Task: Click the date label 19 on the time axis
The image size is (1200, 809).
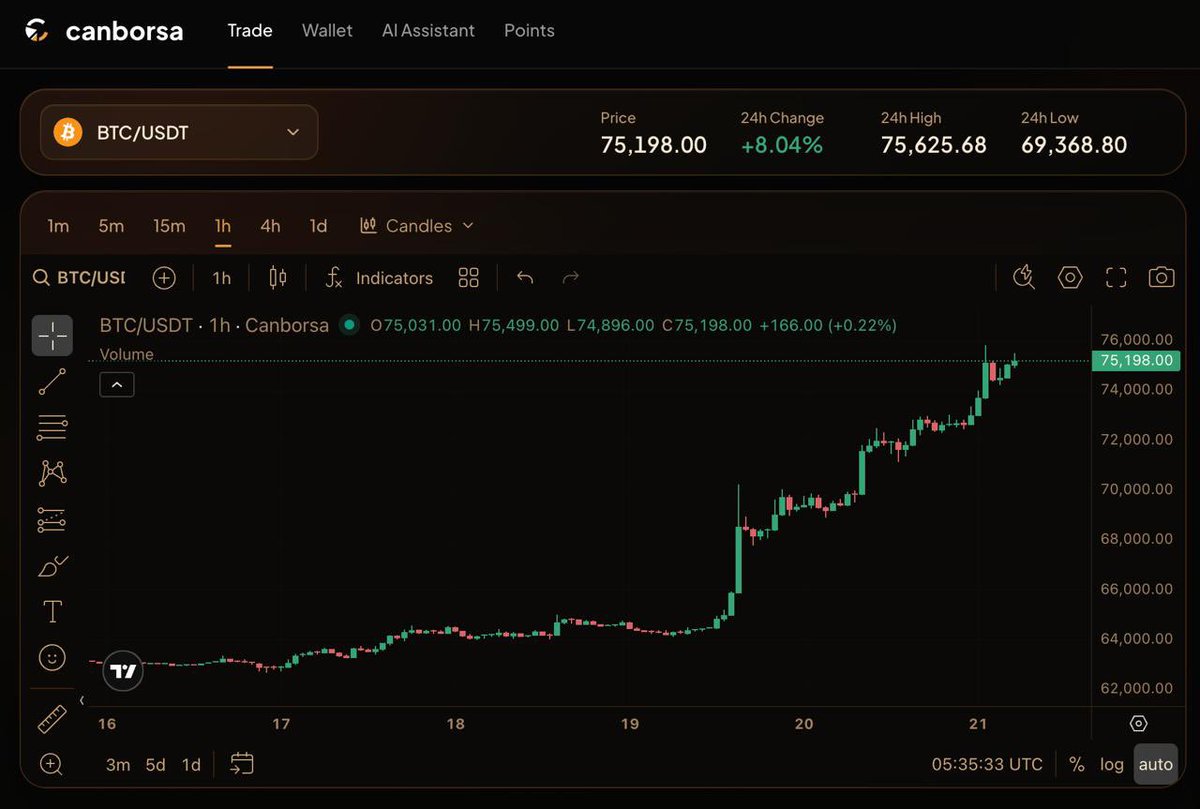Action: point(630,724)
